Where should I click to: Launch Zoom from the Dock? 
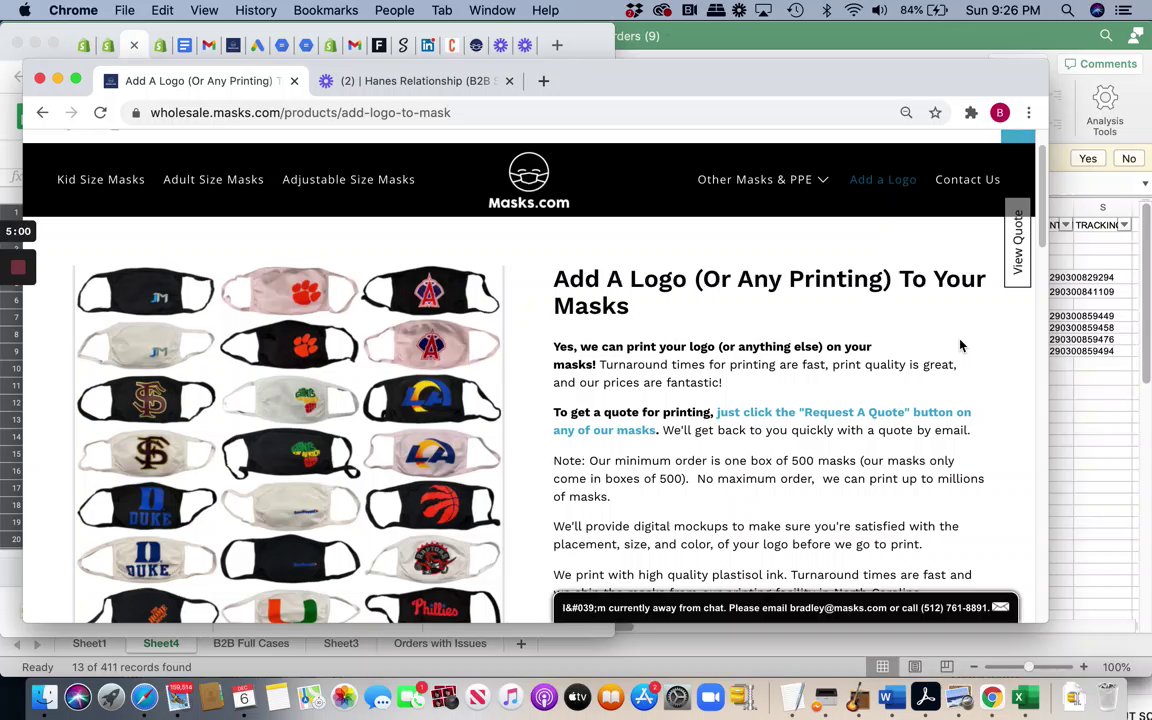[x=710, y=697]
